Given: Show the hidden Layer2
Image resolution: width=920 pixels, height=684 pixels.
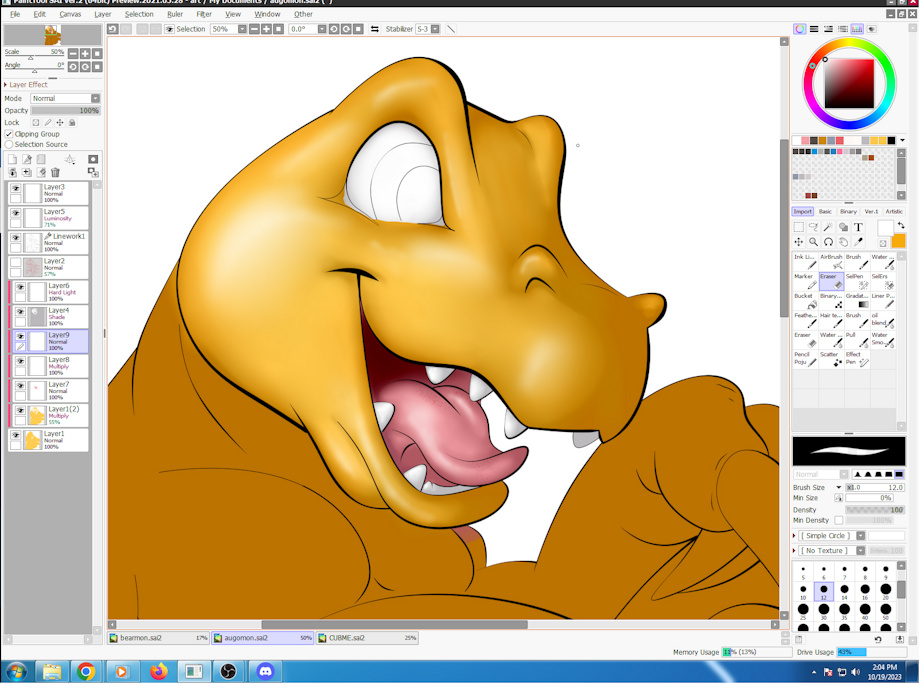Looking at the screenshot, I should click(x=16, y=262).
